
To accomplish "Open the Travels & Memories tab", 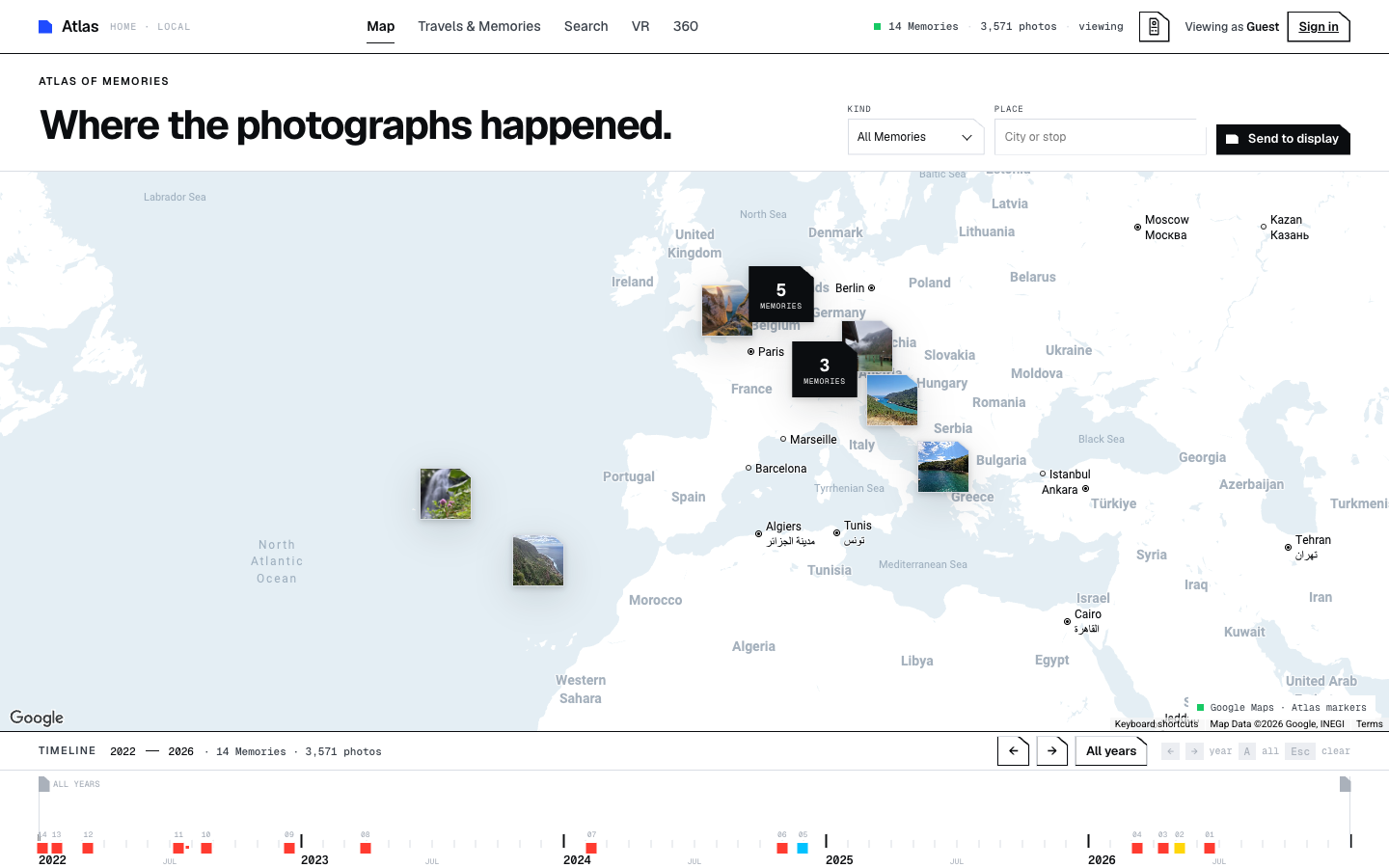I will (479, 27).
